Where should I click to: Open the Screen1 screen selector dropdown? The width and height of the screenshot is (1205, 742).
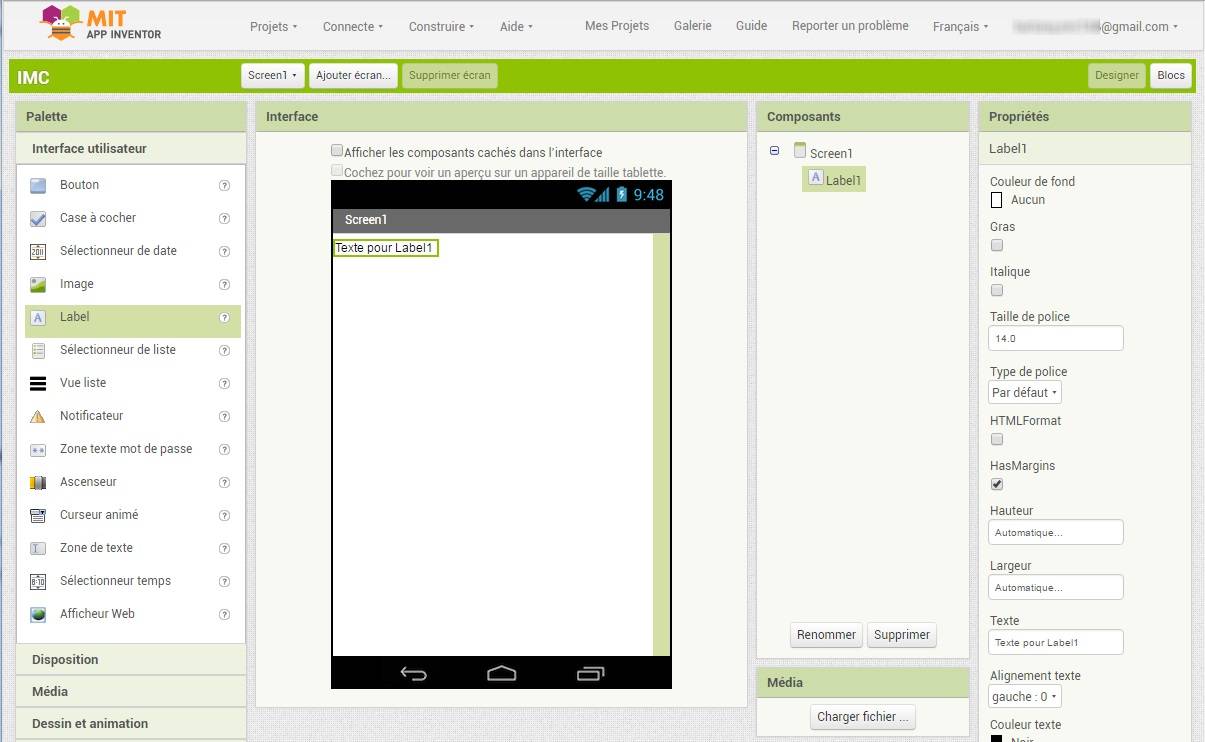click(273, 75)
